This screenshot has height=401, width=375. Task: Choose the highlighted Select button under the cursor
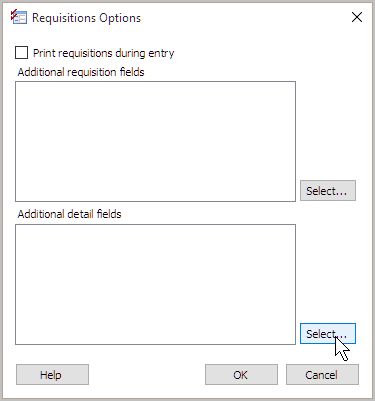coord(328,333)
